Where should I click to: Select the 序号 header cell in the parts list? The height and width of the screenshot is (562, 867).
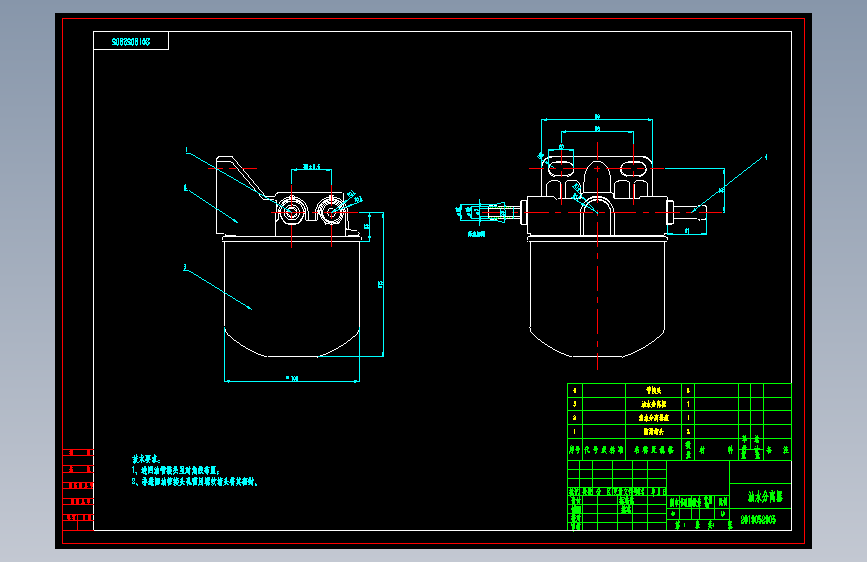575,450
